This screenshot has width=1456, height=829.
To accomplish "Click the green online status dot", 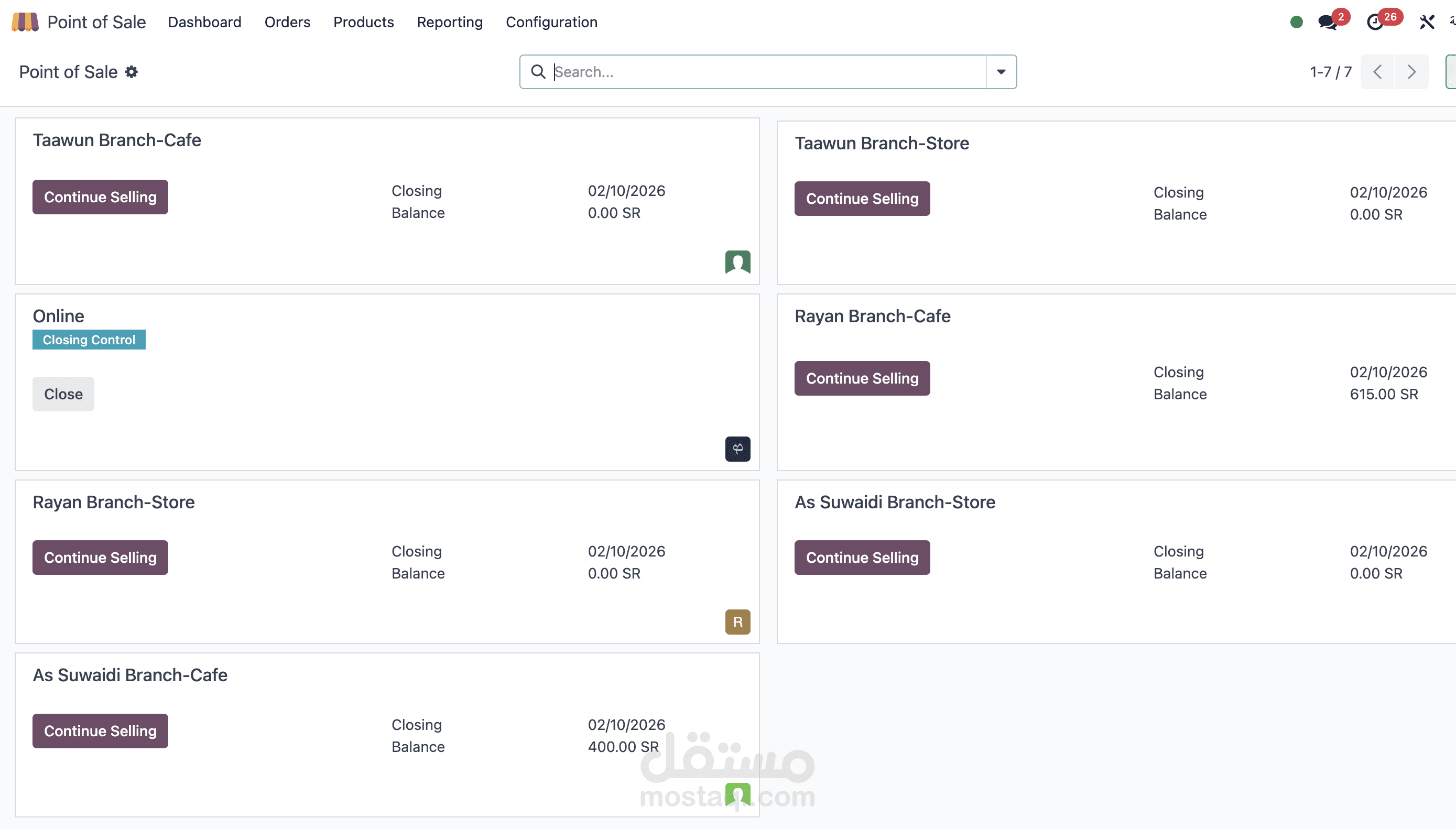I will click(x=1297, y=22).
